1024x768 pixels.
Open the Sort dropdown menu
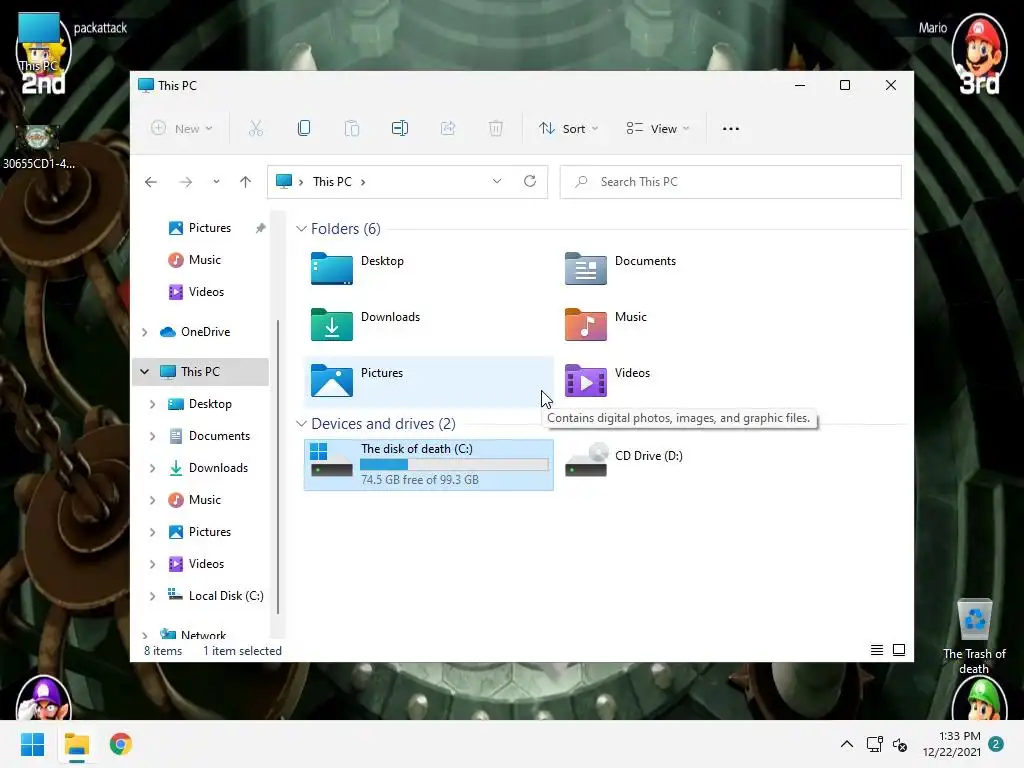click(568, 129)
